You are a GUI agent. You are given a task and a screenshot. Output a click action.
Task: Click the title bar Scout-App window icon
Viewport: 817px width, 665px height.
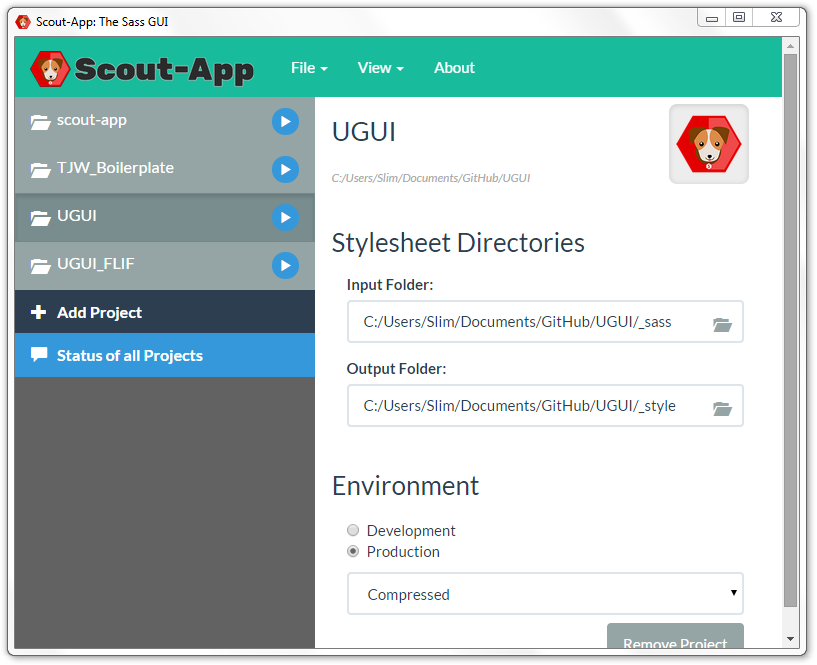pyautogui.click(x=23, y=22)
